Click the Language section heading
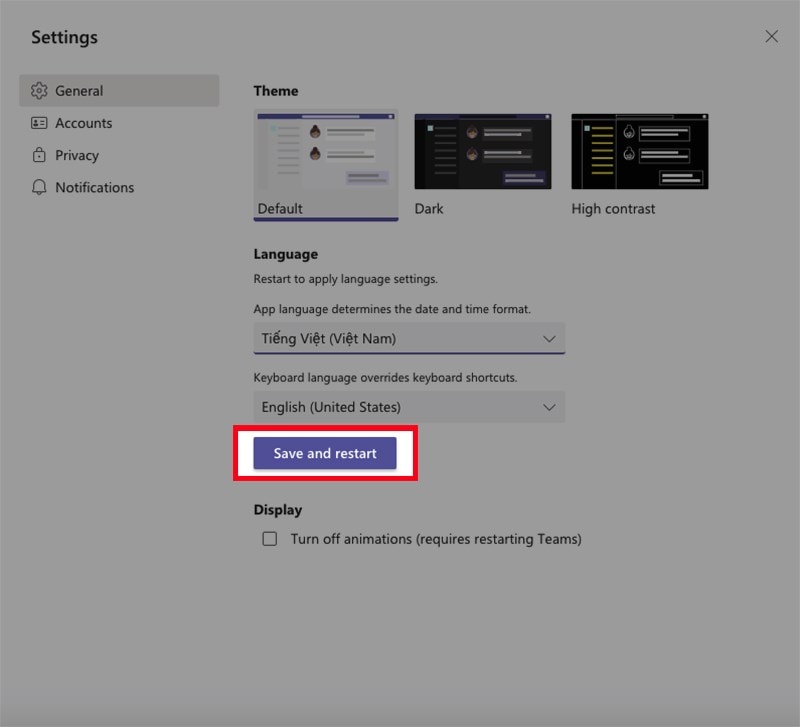Screen dimensions: 800x727 (286, 253)
